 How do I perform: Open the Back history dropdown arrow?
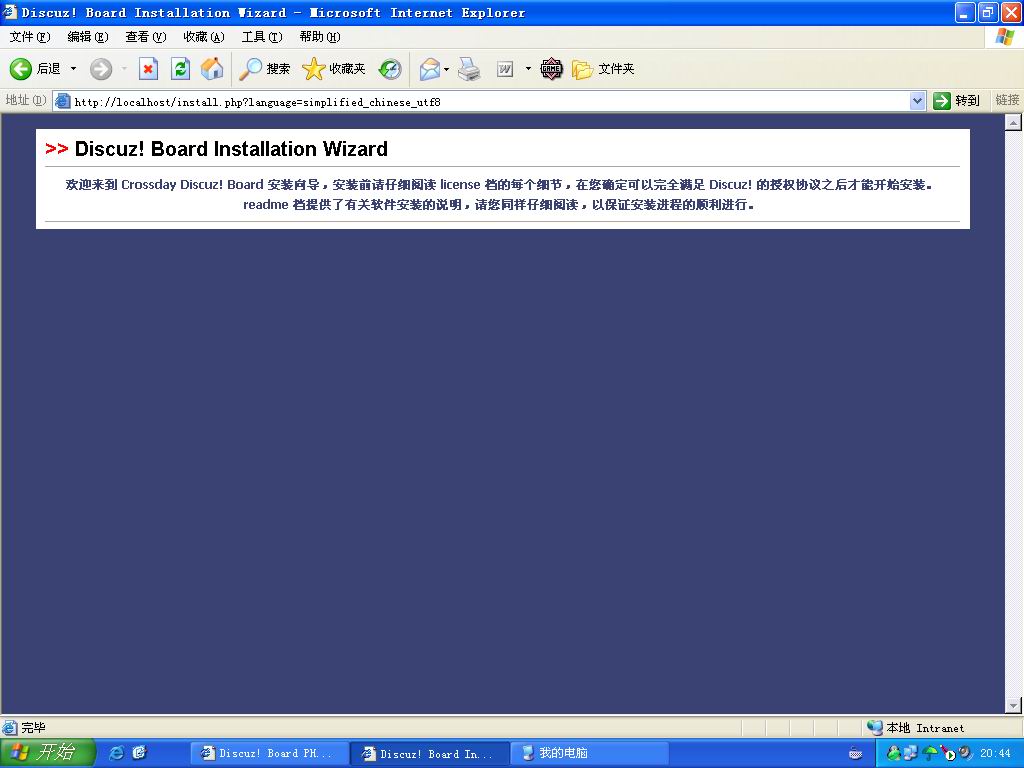[73, 69]
